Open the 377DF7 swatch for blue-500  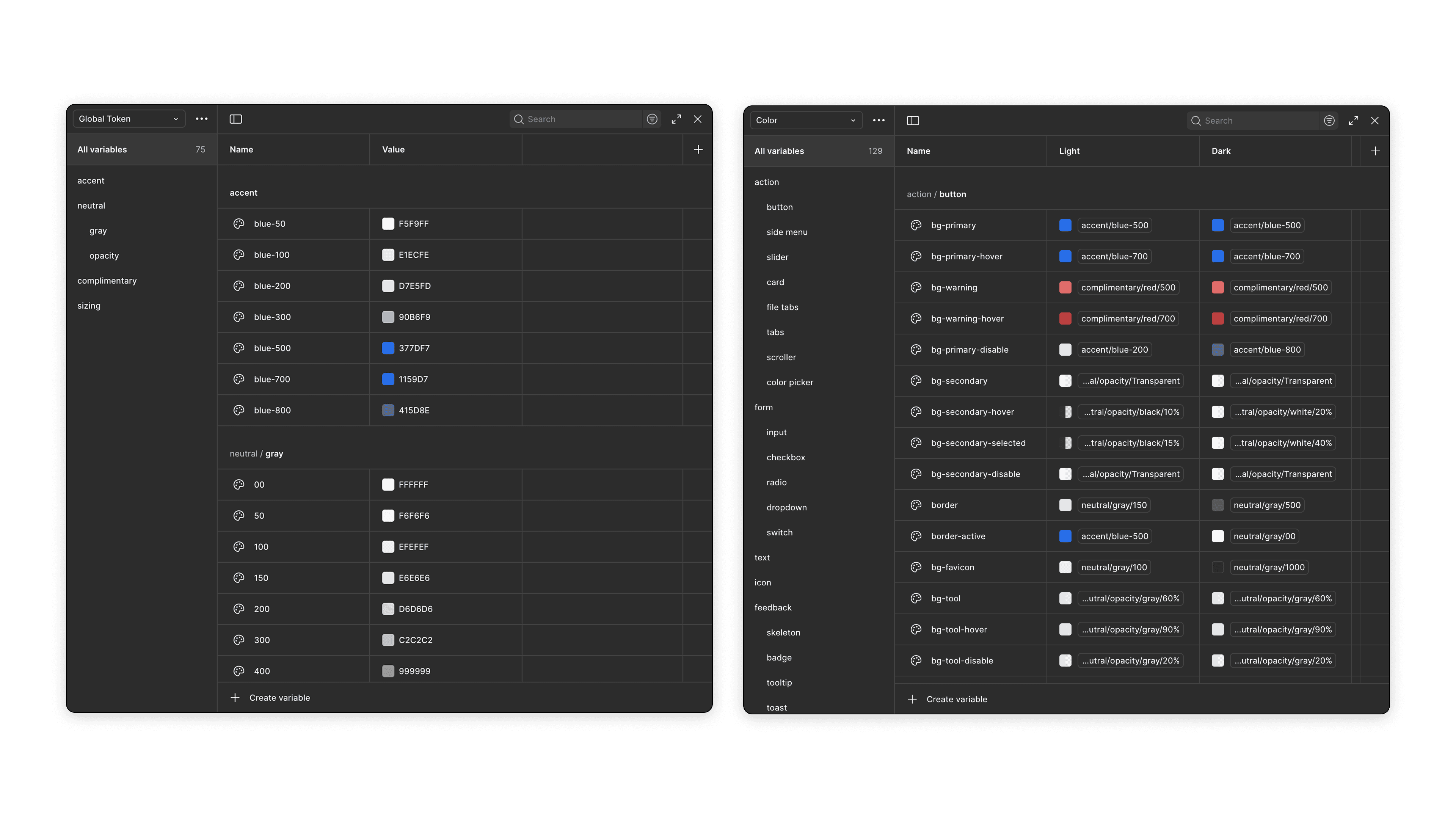click(x=388, y=348)
